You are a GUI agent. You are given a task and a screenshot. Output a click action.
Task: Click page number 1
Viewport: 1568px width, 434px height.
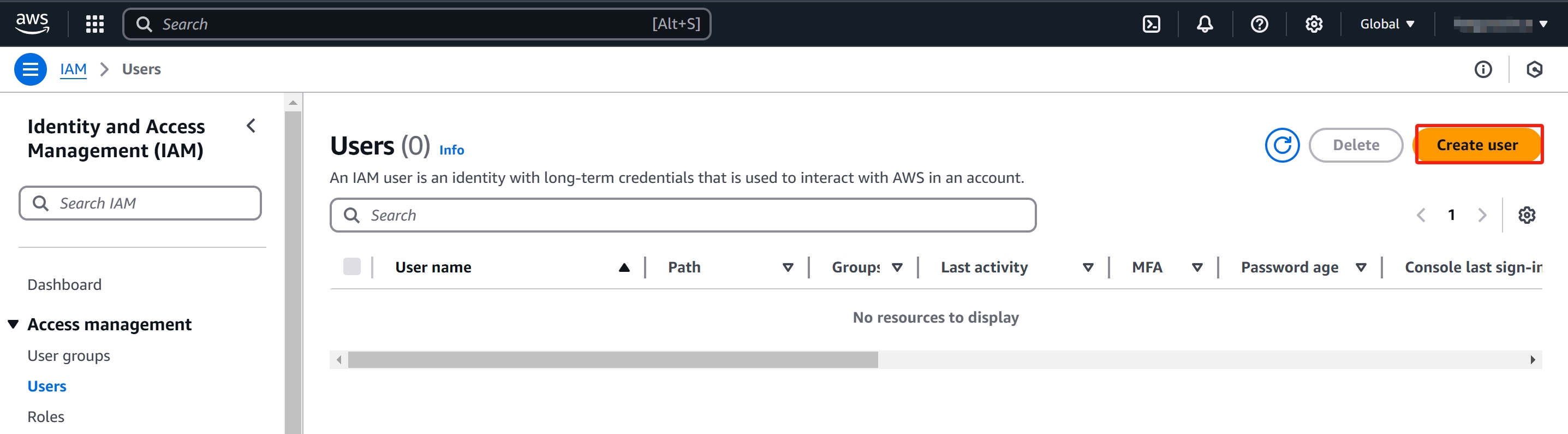[1451, 215]
